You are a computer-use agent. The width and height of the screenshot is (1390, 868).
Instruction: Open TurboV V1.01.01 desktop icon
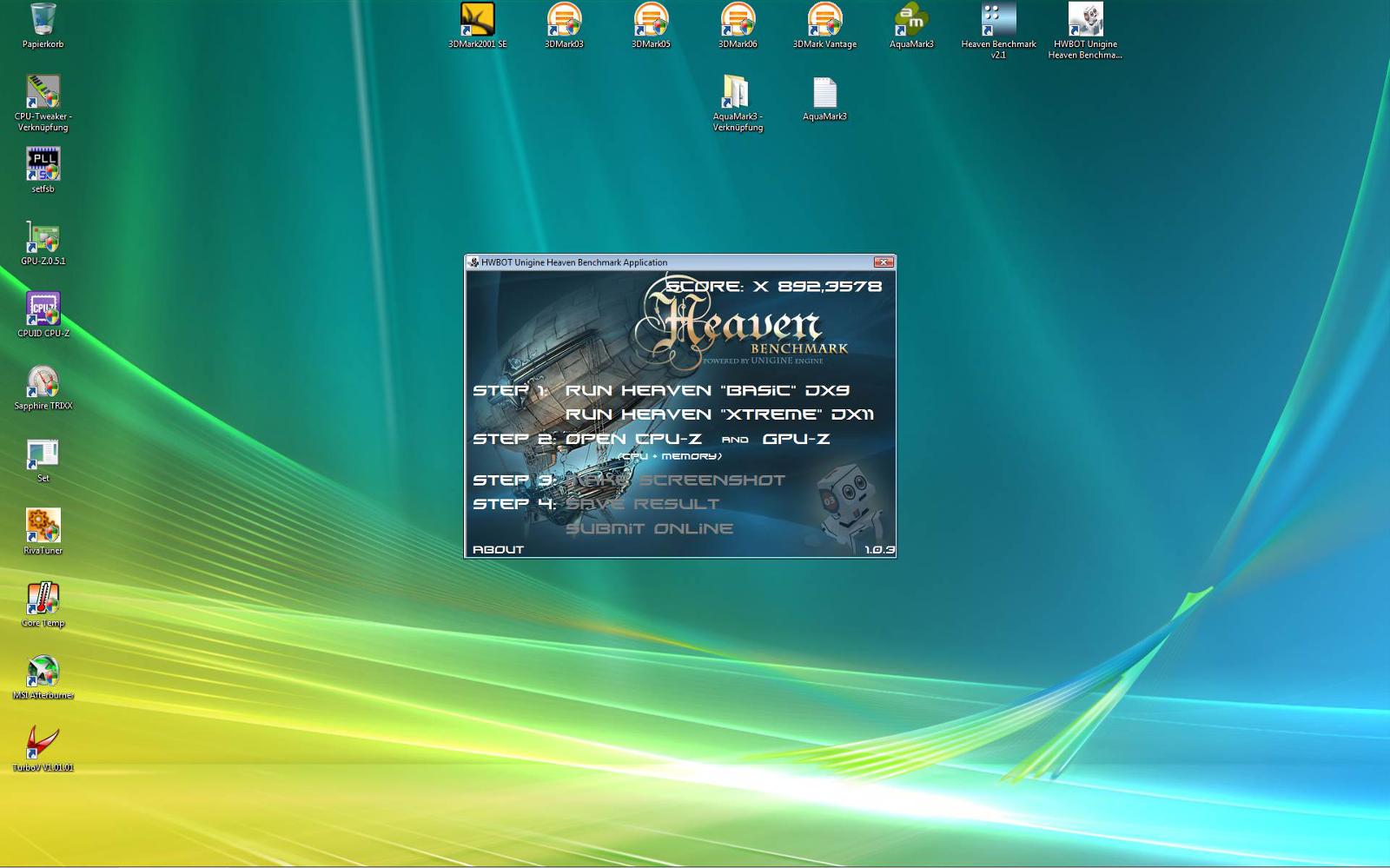(x=43, y=749)
